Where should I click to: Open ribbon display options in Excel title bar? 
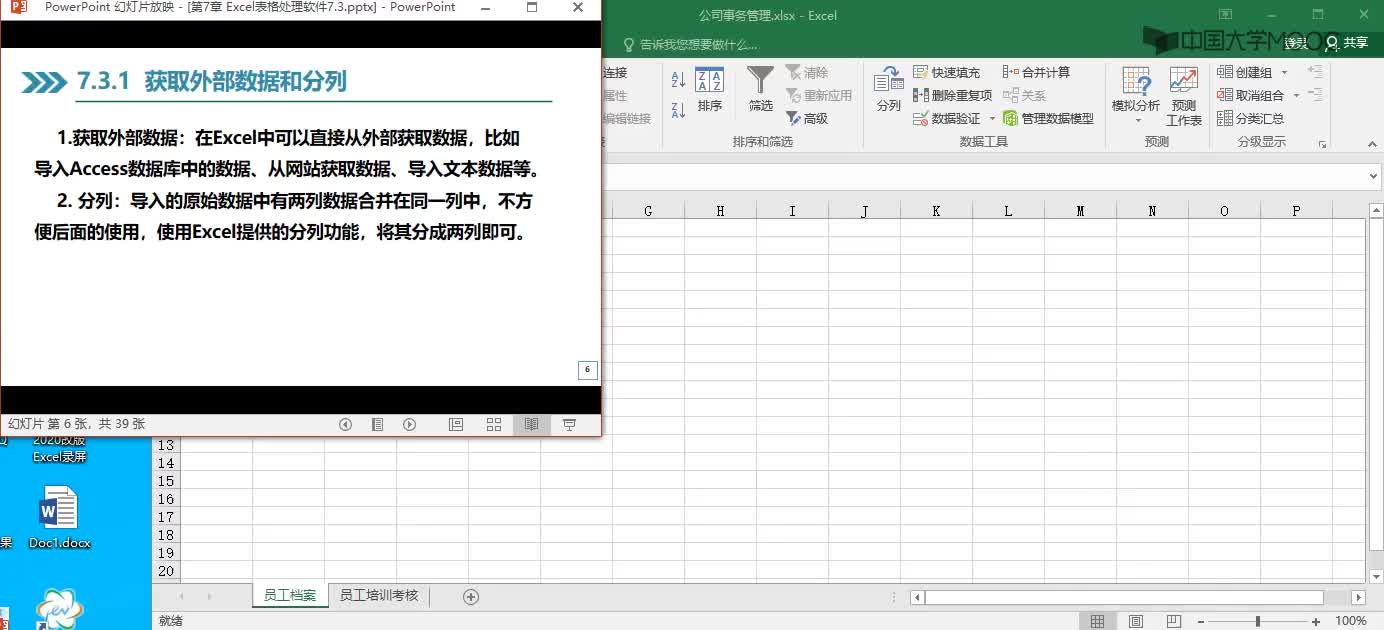coord(1225,15)
